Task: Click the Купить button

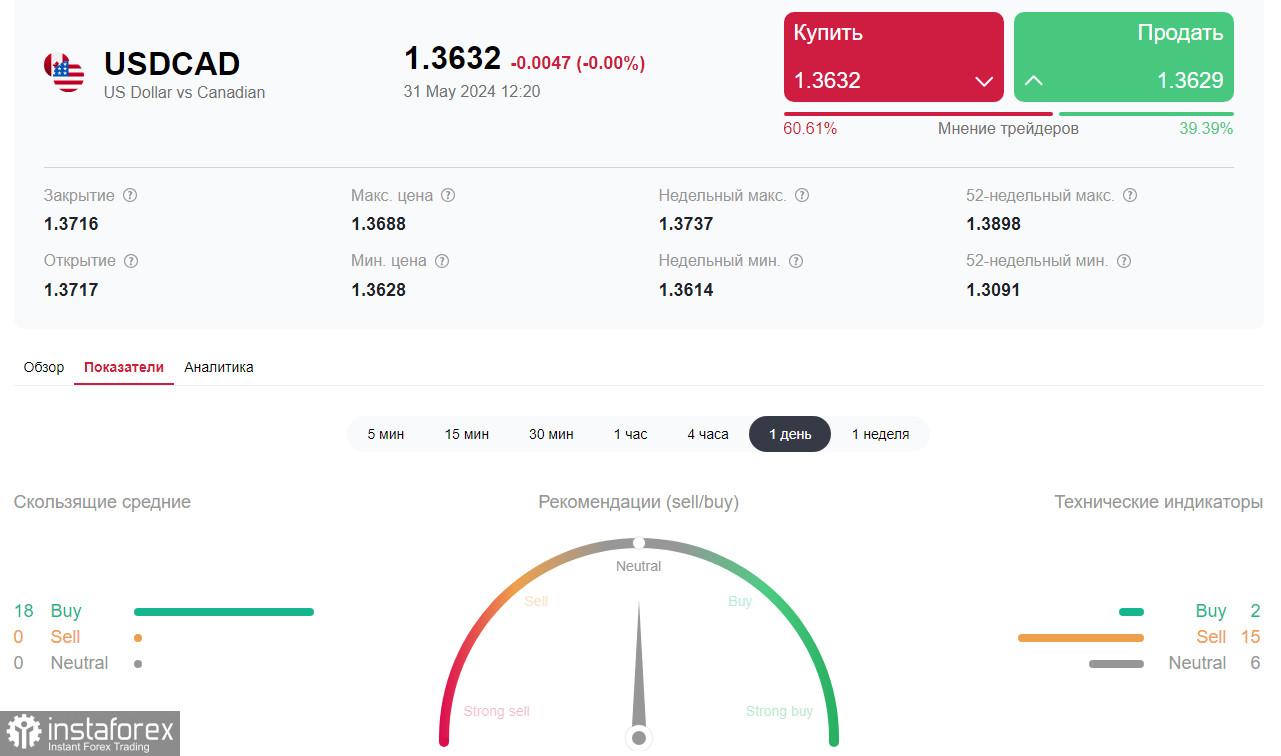Action: pyautogui.click(x=893, y=57)
